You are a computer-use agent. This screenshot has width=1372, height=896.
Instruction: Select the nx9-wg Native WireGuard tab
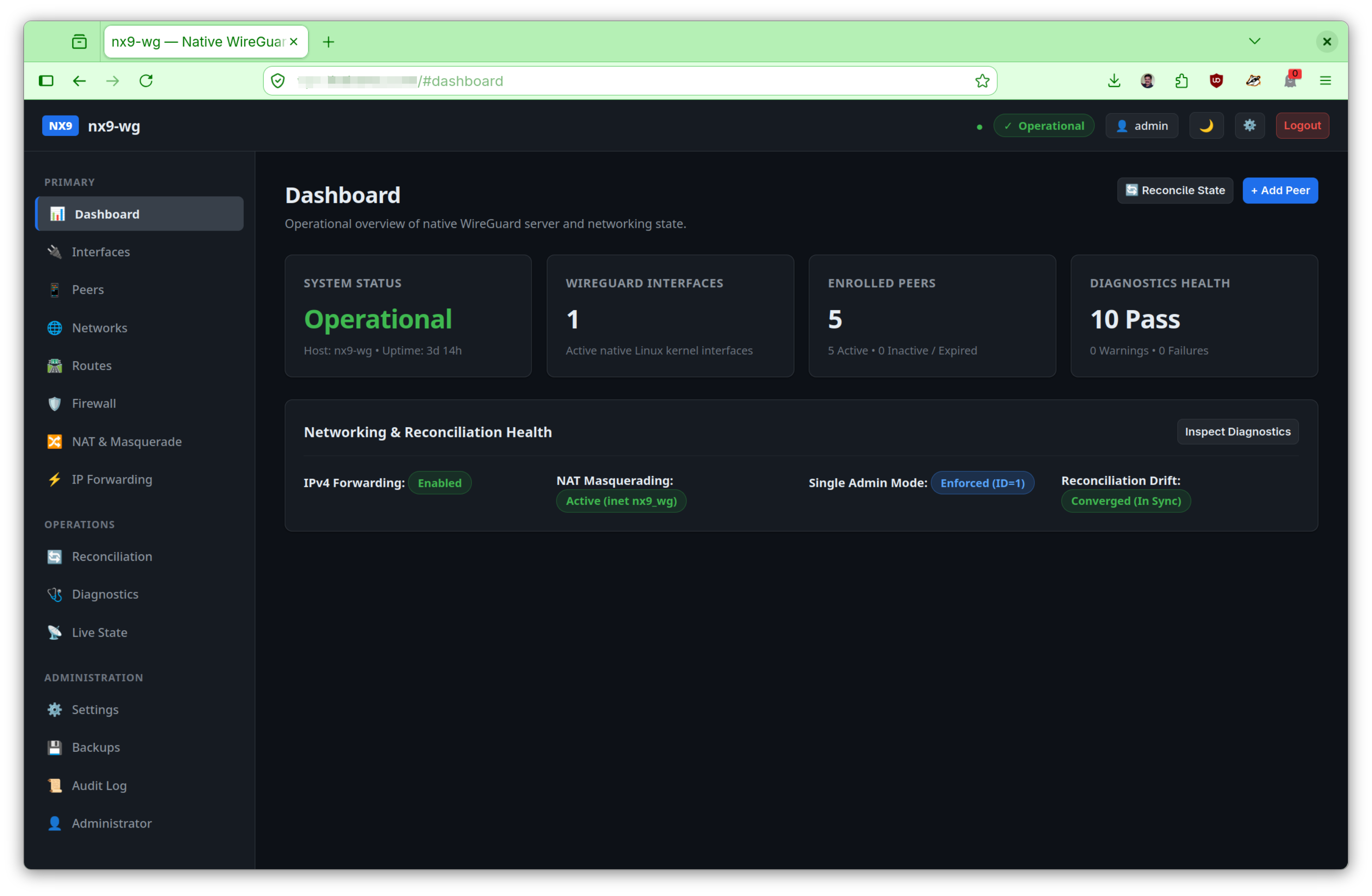(x=206, y=42)
